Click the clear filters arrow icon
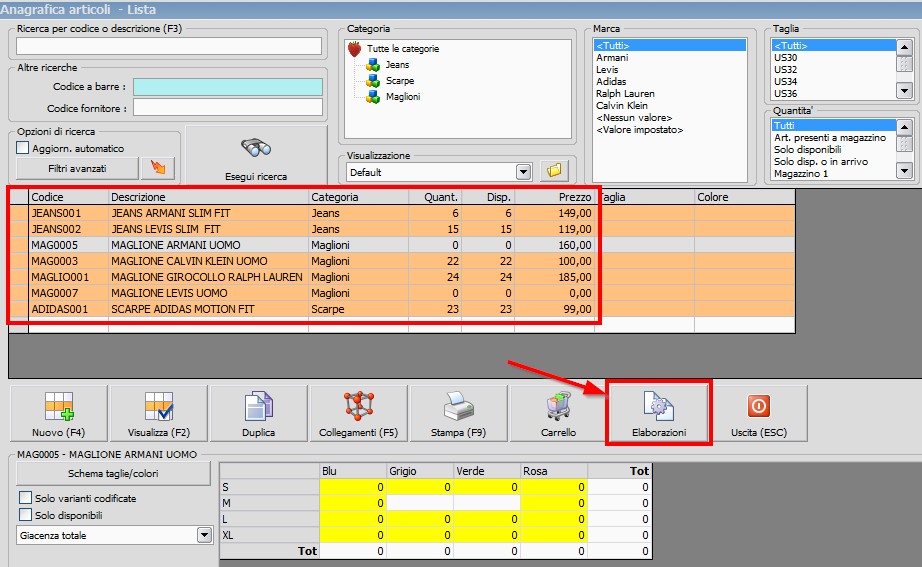The image size is (922, 567). point(158,168)
